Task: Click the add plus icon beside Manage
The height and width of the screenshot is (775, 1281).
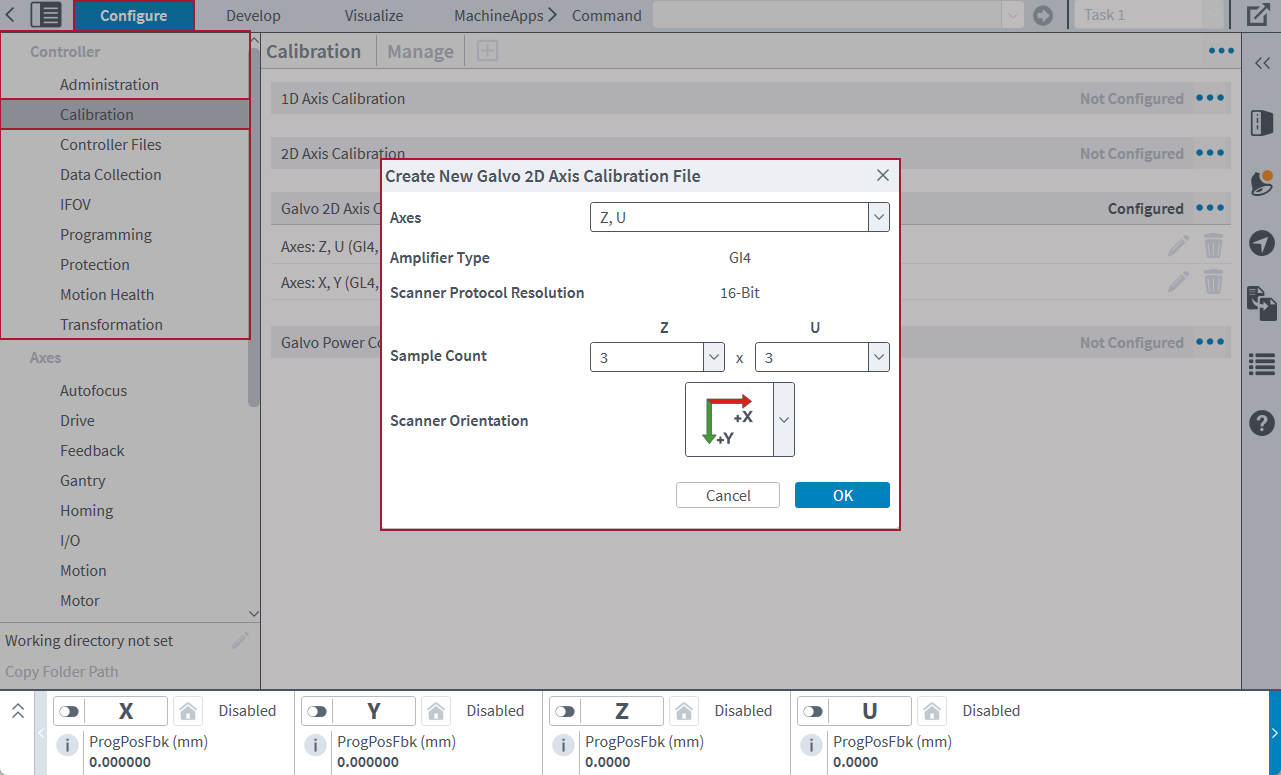Action: [x=487, y=51]
